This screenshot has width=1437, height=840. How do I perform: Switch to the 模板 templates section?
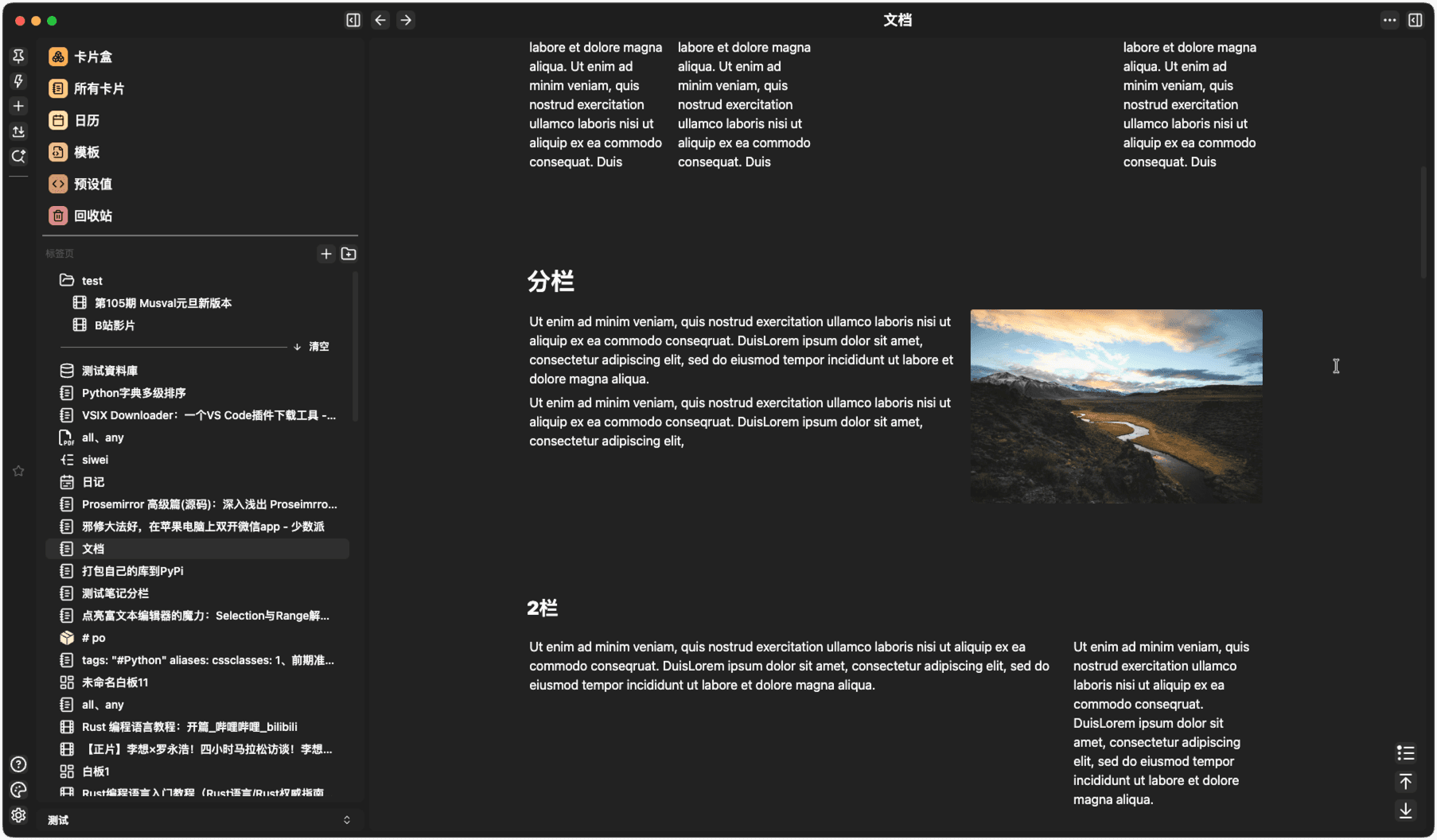(88, 152)
